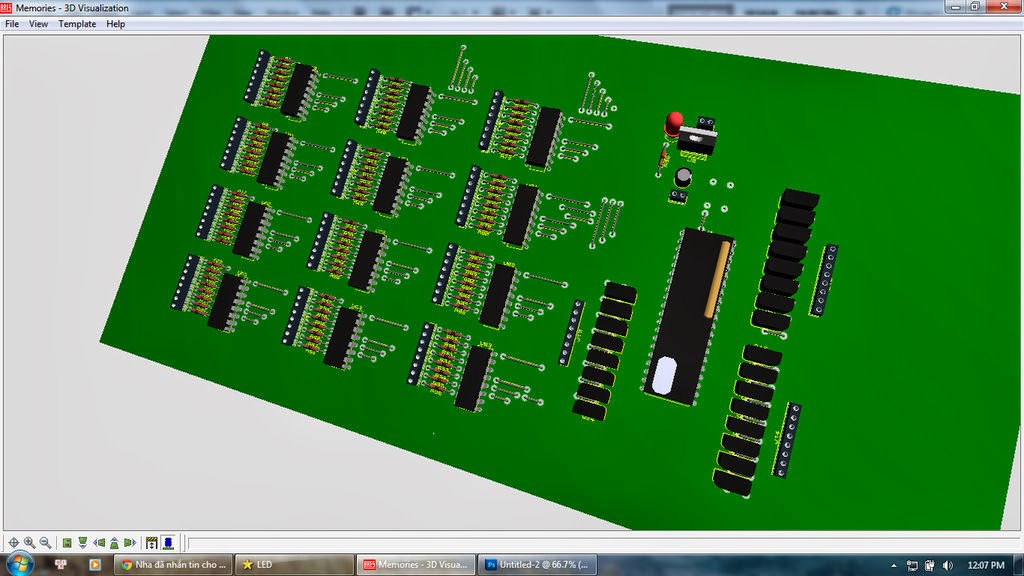Image resolution: width=1024 pixels, height=576 pixels.
Task: Open the View menu
Action: point(39,24)
